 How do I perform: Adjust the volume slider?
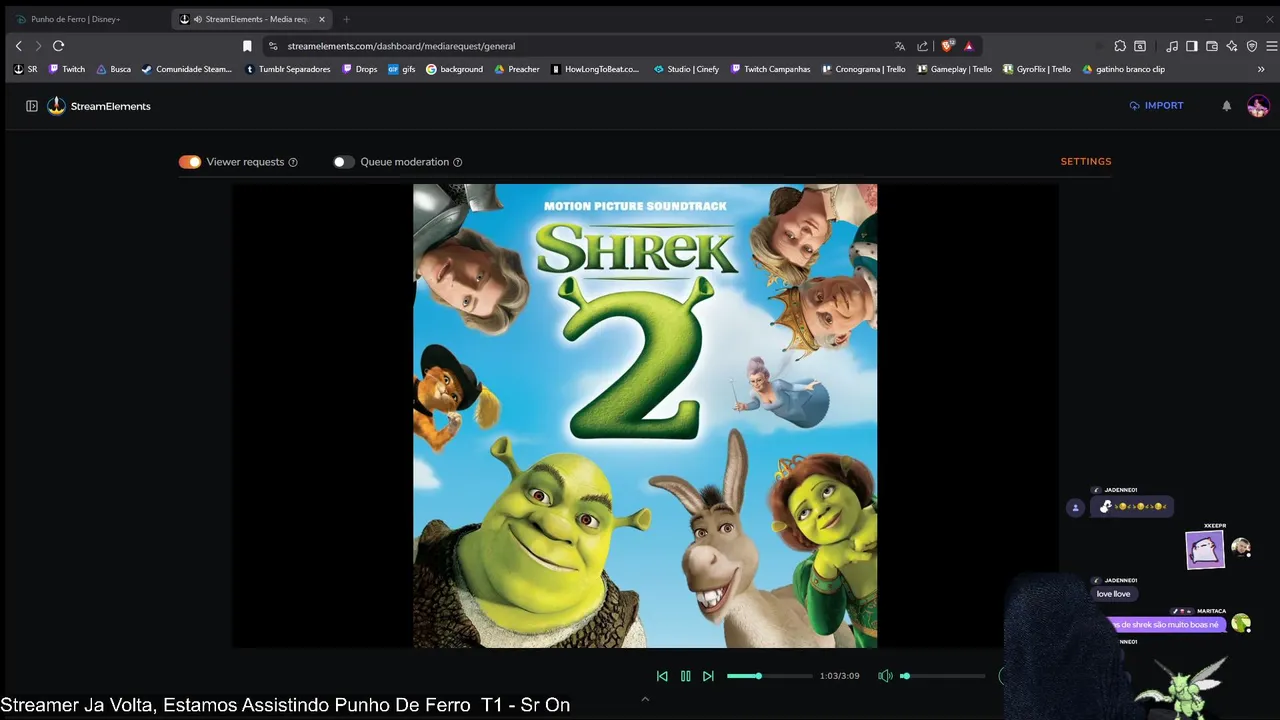click(942, 676)
